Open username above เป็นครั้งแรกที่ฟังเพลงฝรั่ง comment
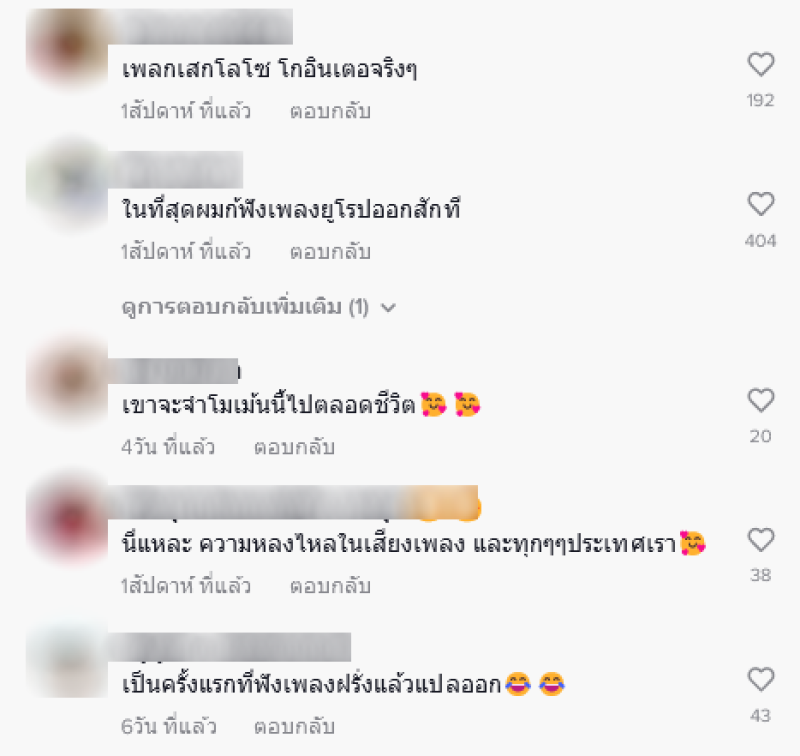The image size is (800, 756). (x=230, y=647)
